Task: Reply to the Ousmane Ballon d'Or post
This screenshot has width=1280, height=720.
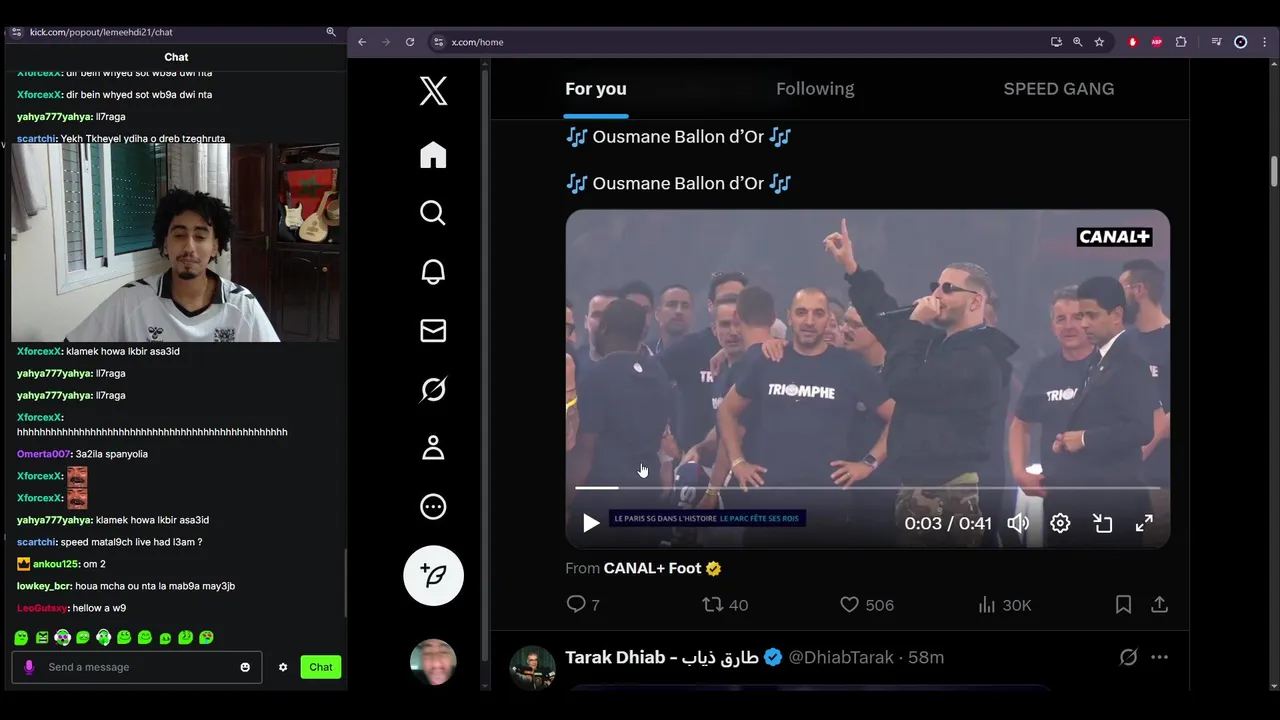Action: (583, 605)
